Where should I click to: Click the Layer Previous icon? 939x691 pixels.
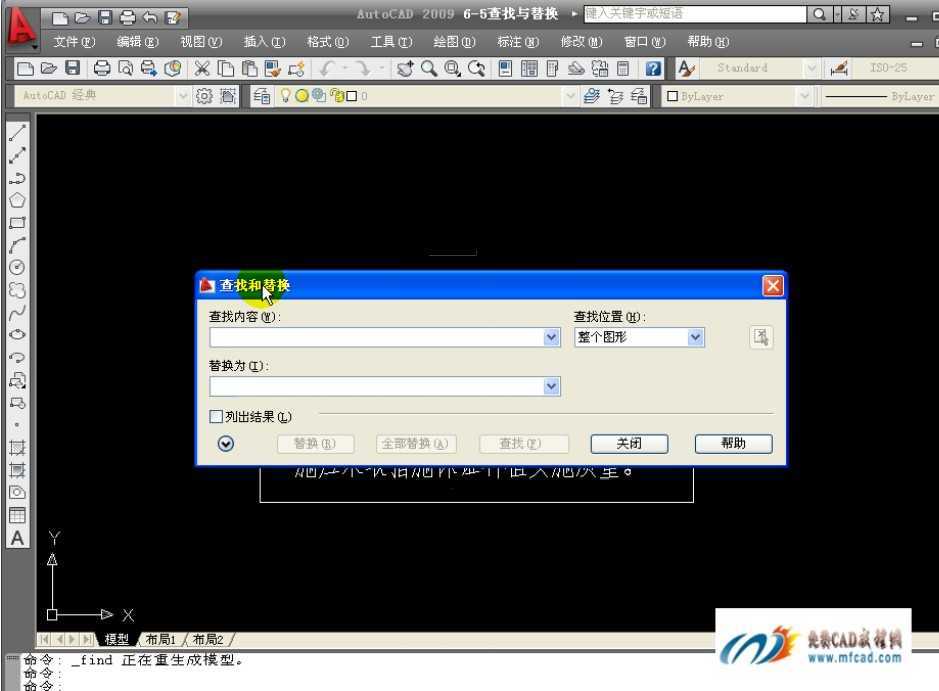[x=616, y=96]
